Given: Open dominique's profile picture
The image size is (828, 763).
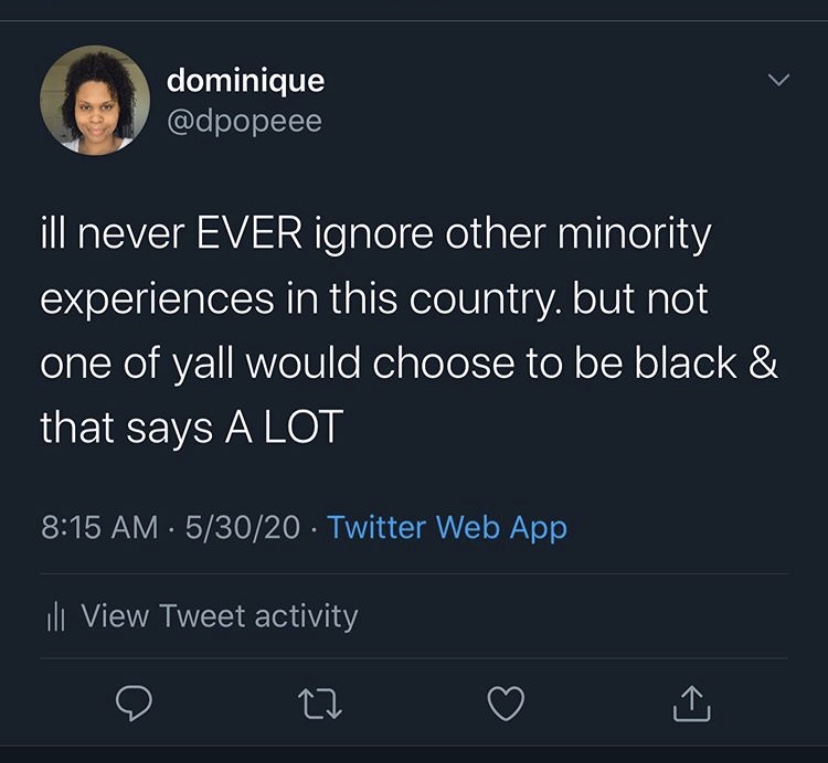Looking at the screenshot, I should (x=94, y=100).
